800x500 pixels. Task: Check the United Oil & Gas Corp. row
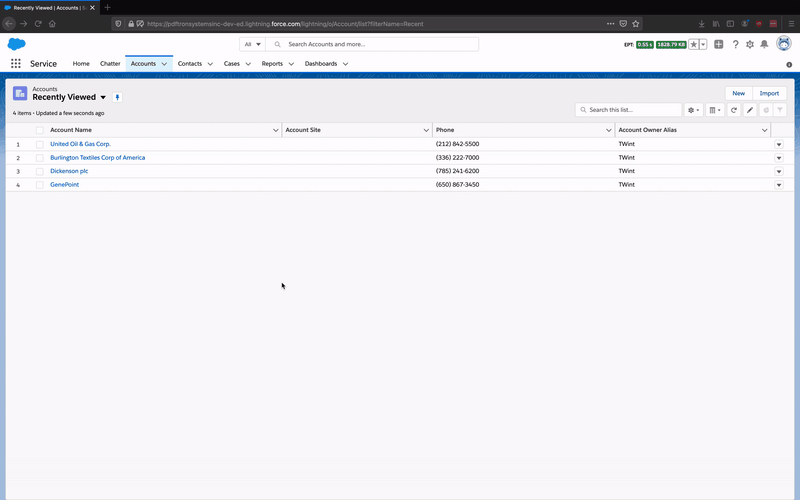click(39, 144)
